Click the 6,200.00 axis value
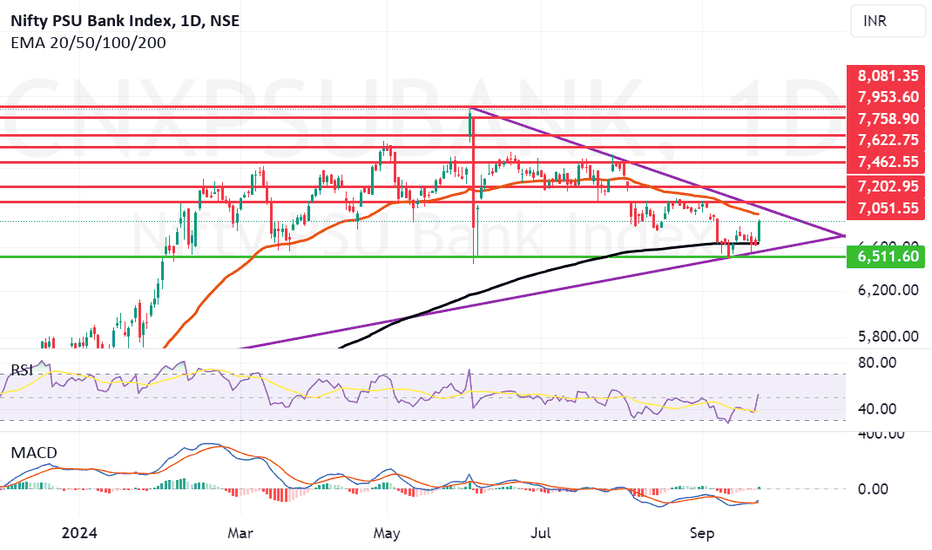This screenshot has height=550, width=932. (888, 290)
